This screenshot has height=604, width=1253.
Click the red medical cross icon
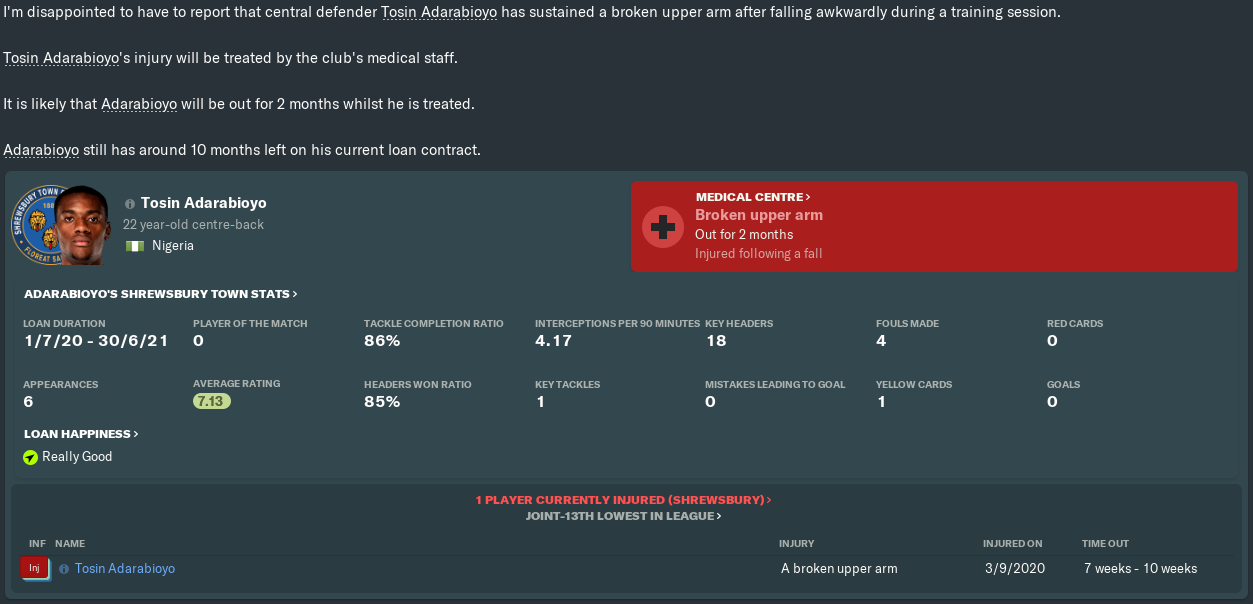(x=662, y=227)
